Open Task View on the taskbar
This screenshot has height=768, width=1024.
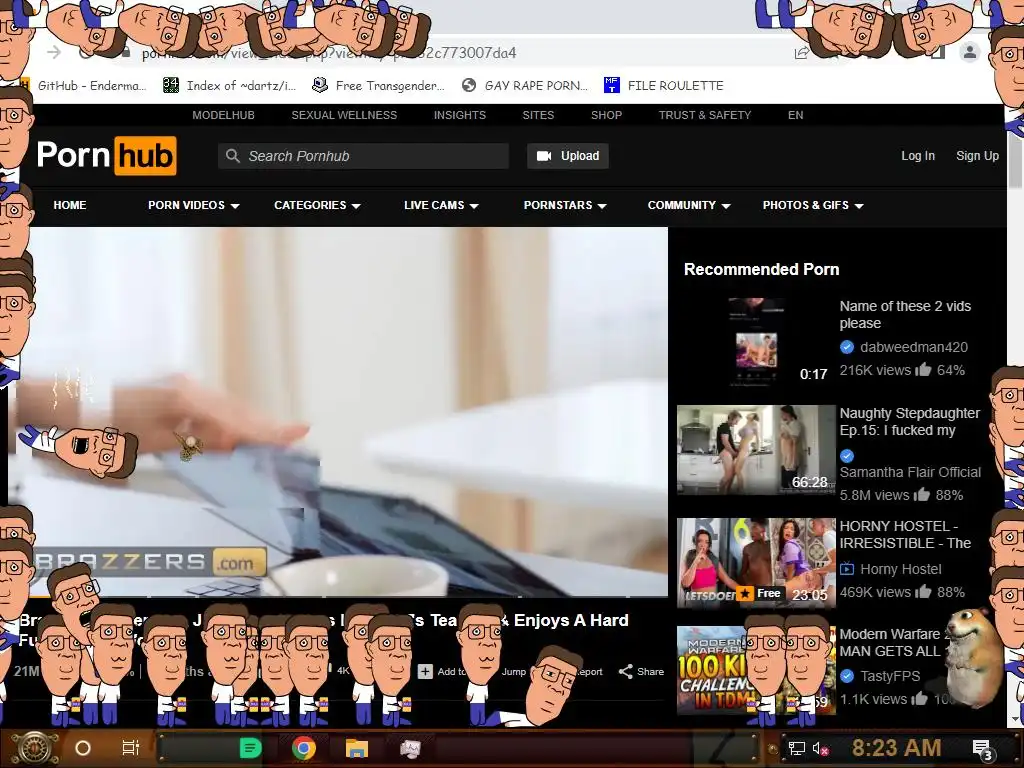pyautogui.click(x=131, y=748)
